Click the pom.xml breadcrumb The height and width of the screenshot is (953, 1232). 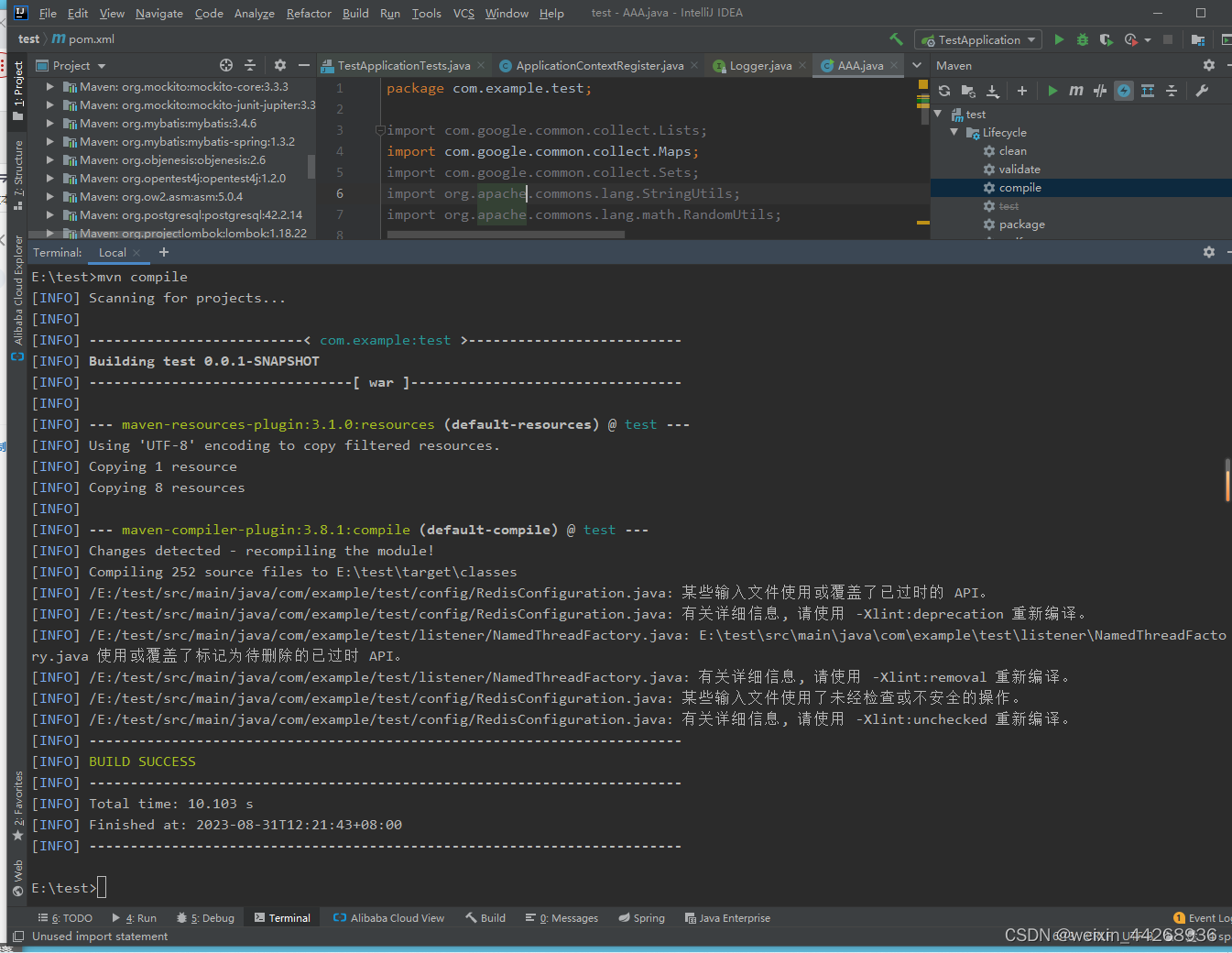click(83, 39)
